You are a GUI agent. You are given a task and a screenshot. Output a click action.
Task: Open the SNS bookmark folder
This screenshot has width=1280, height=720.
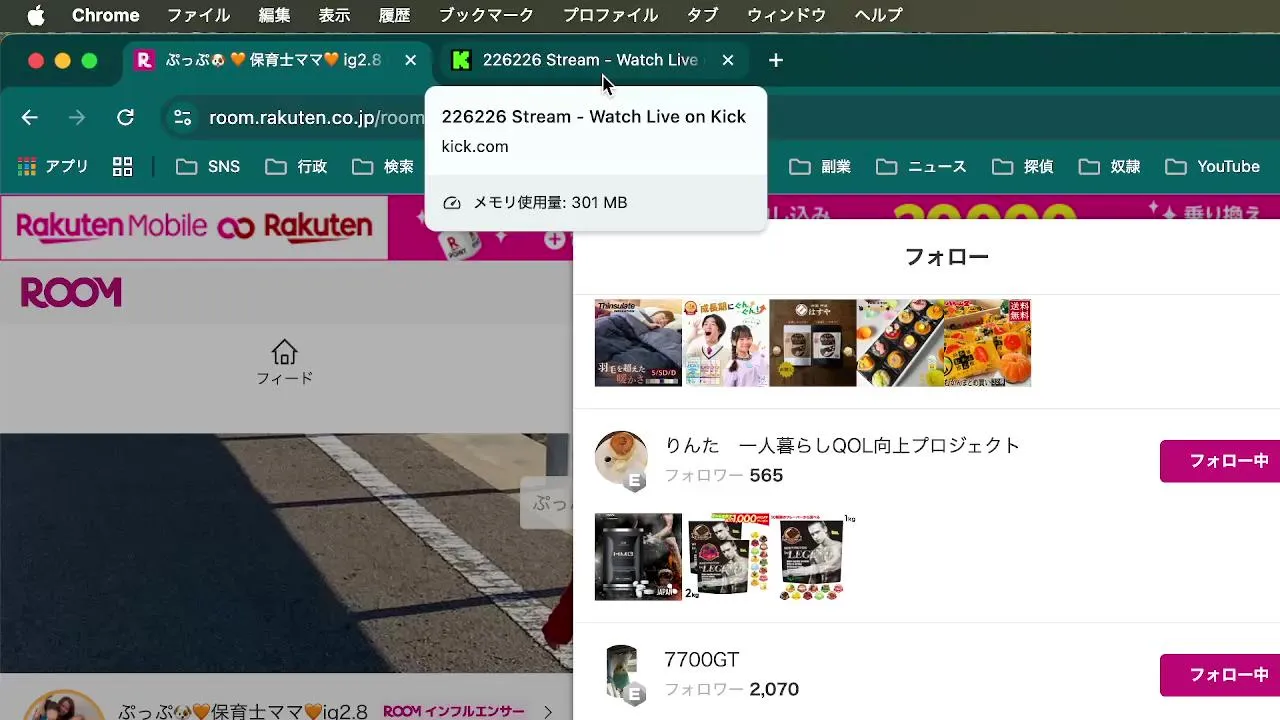point(208,167)
